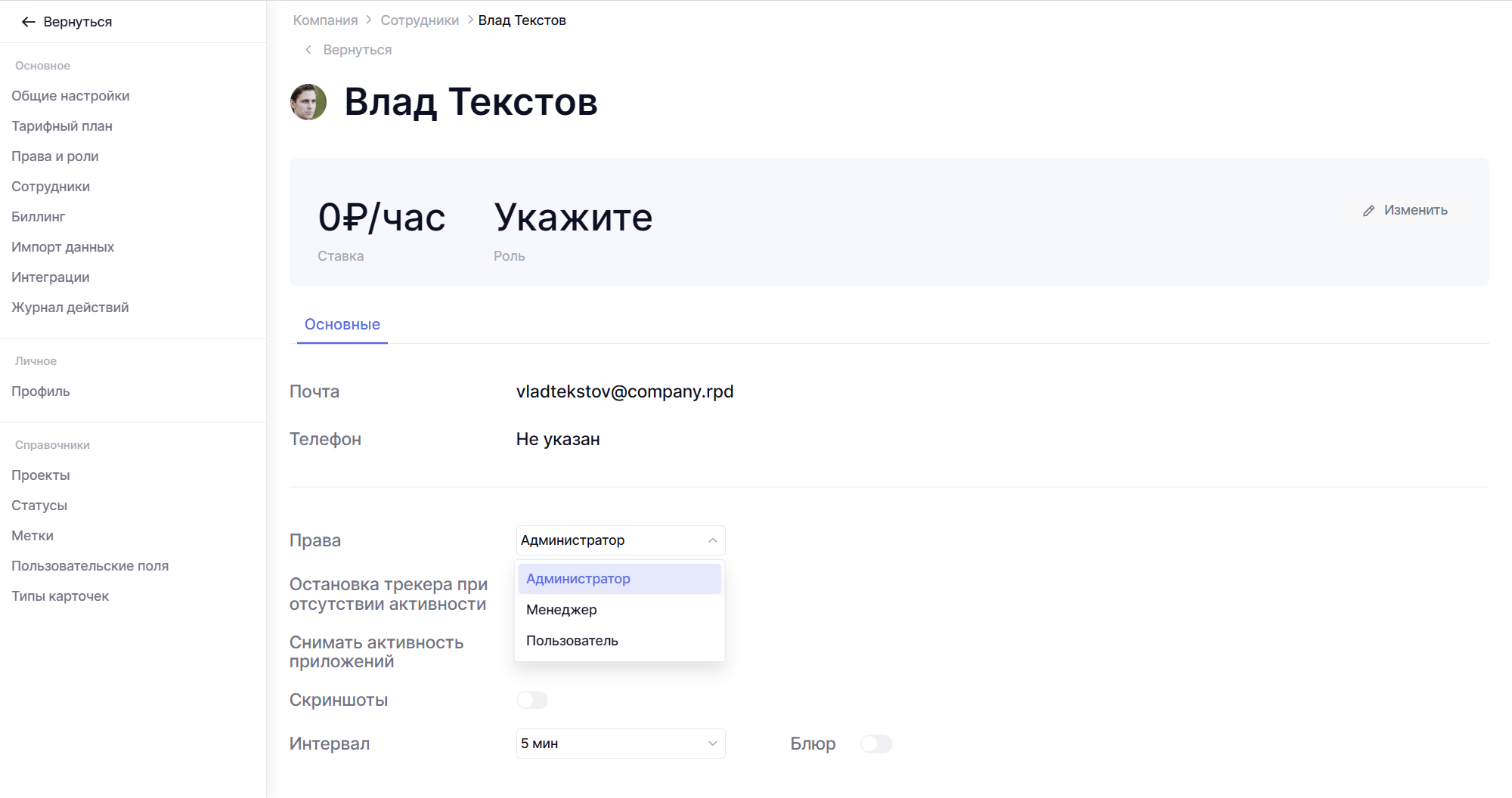This screenshot has width=1512, height=798.
Task: Open Пользовательские поля in sidebar
Action: 90,566
